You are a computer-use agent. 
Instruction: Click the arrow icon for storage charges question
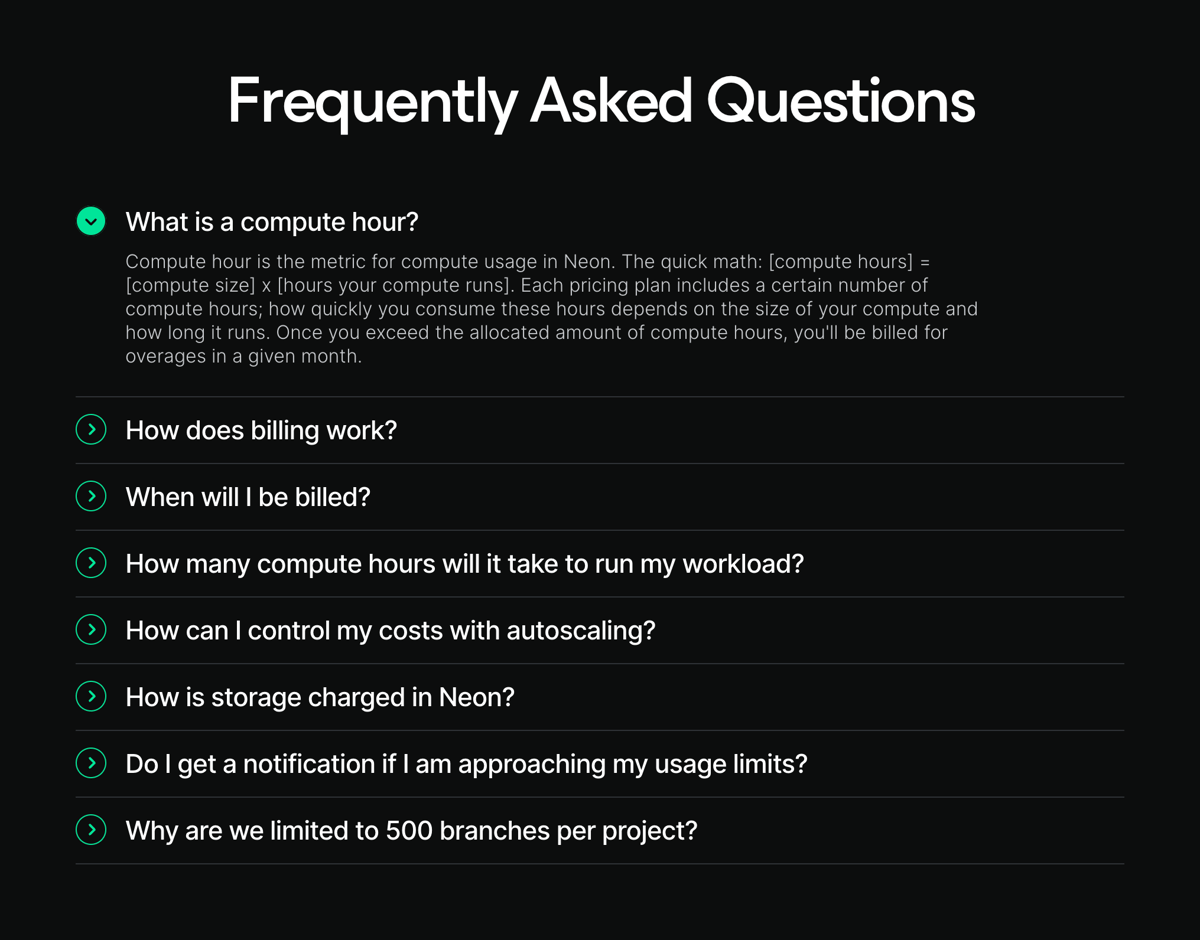[90, 696]
